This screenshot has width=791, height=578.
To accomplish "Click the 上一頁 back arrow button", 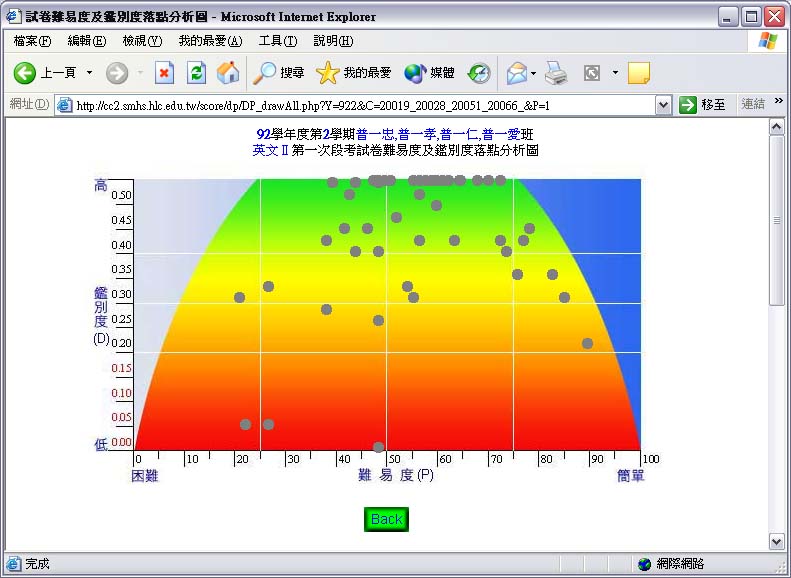I will 44,73.
